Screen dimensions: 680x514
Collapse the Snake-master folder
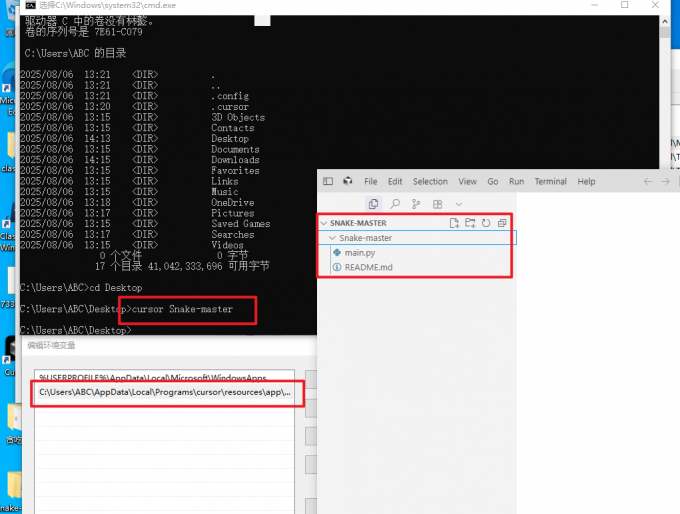(333, 238)
